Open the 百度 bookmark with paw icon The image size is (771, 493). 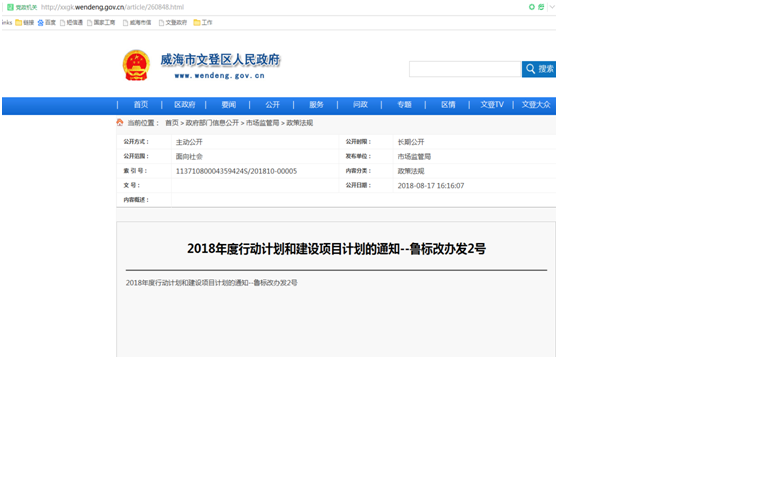46,22
